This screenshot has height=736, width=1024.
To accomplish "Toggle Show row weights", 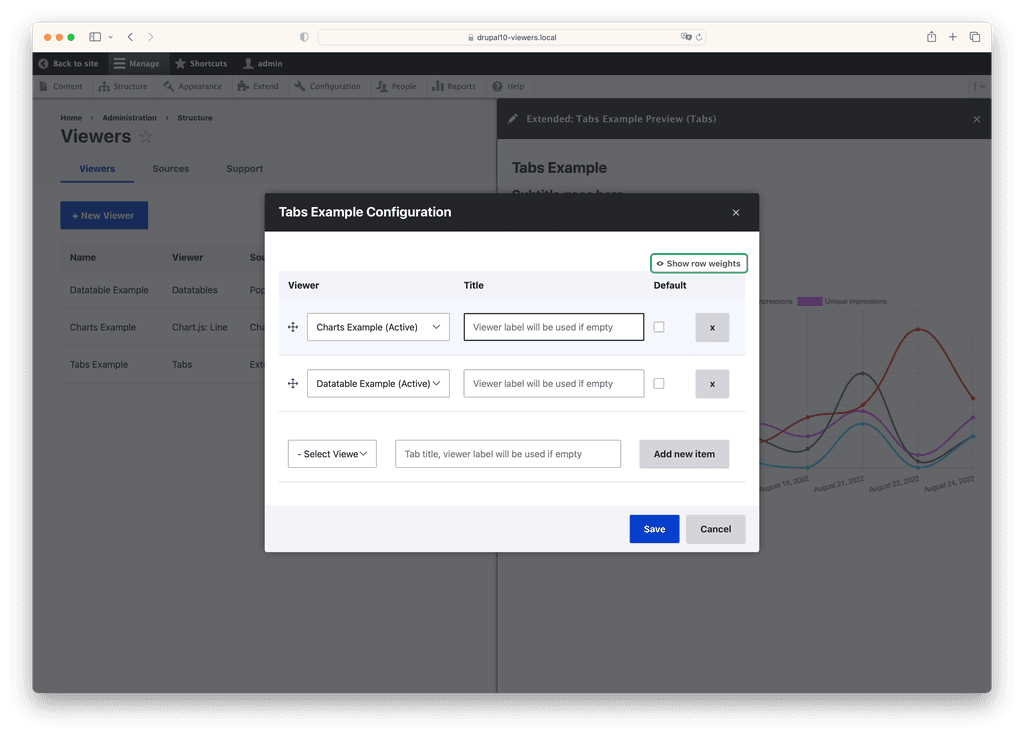I will [x=699, y=263].
